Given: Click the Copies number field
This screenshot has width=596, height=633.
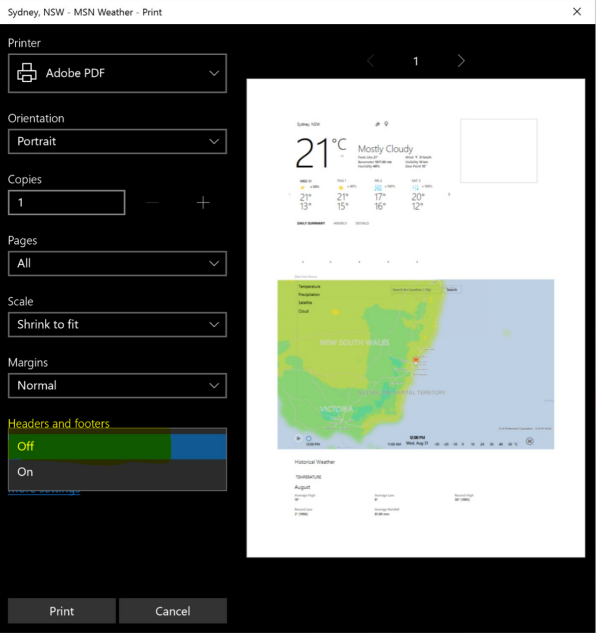Looking at the screenshot, I should click(x=67, y=203).
